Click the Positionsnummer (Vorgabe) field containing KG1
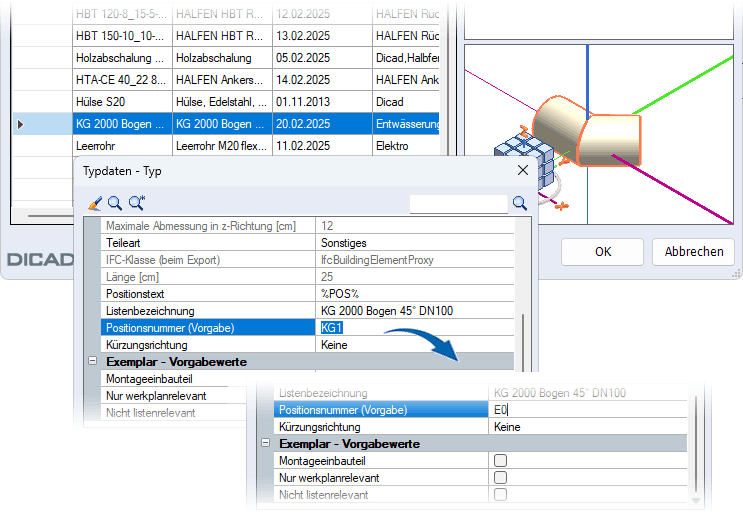Screen dimensions: 743x515 415,327
